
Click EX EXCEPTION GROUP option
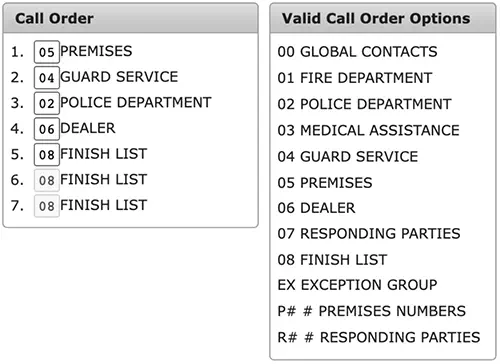357,285
